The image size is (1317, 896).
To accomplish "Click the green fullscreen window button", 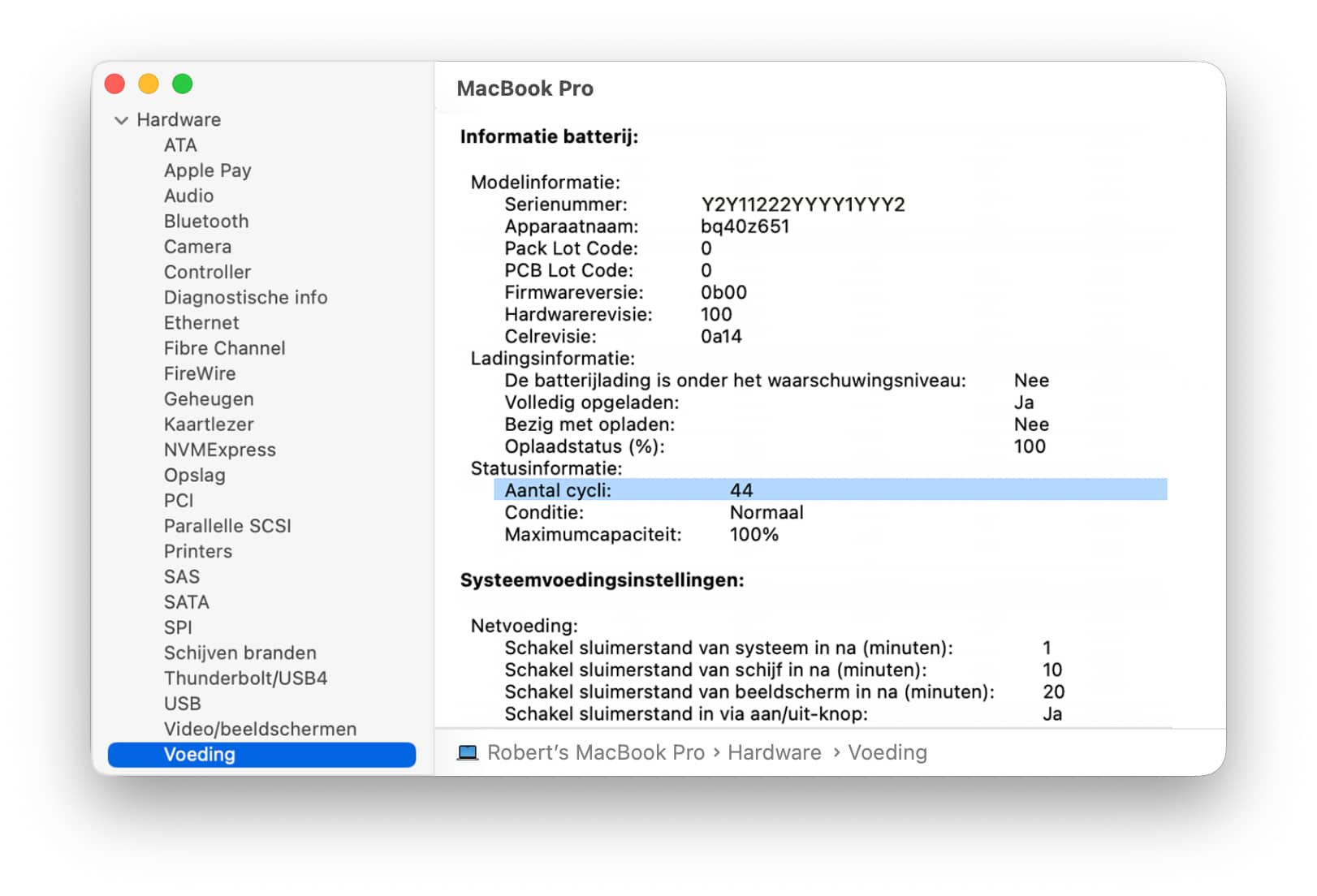I will pos(183,84).
